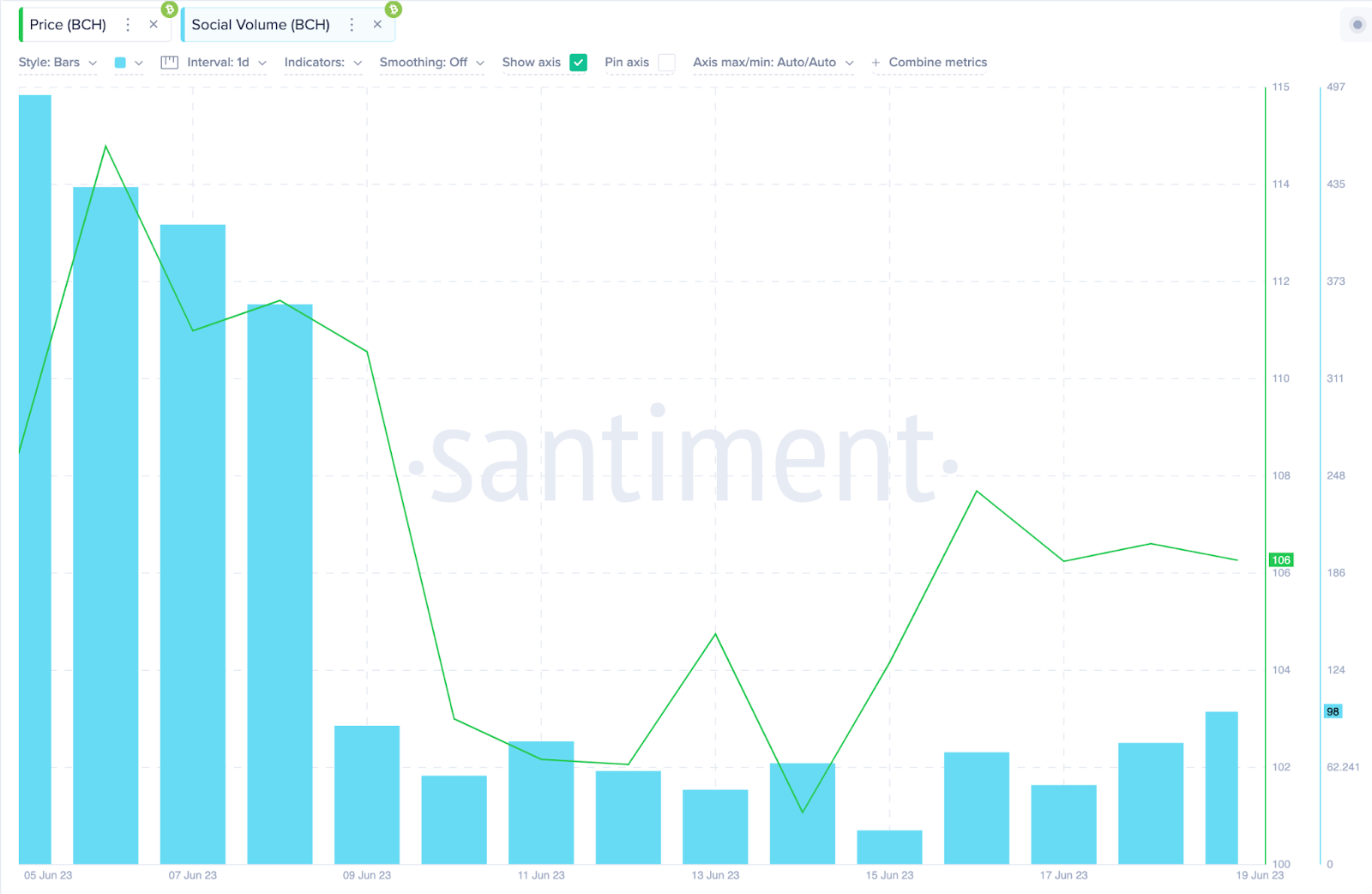Uncheck the Show axis checkbox

click(x=579, y=63)
